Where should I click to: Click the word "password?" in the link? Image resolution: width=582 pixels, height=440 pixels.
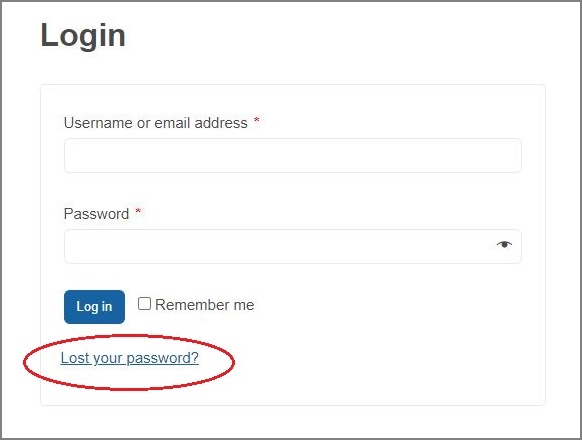163,358
